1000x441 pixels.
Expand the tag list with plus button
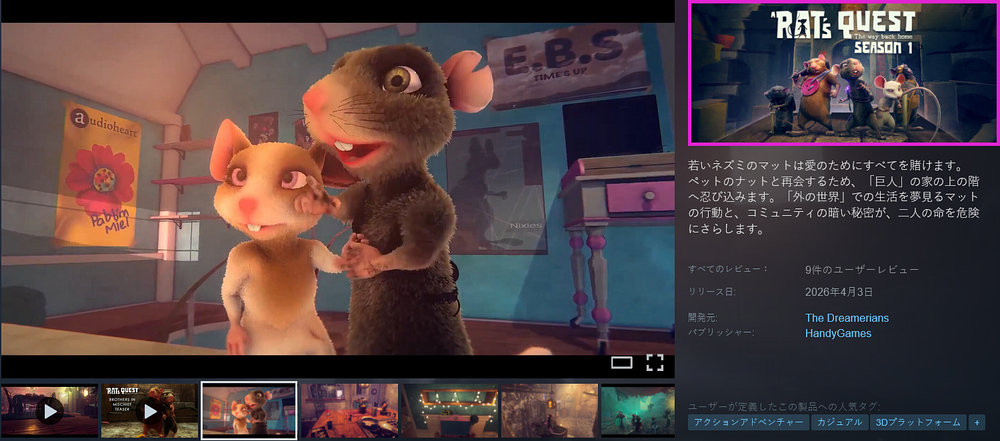click(x=977, y=423)
